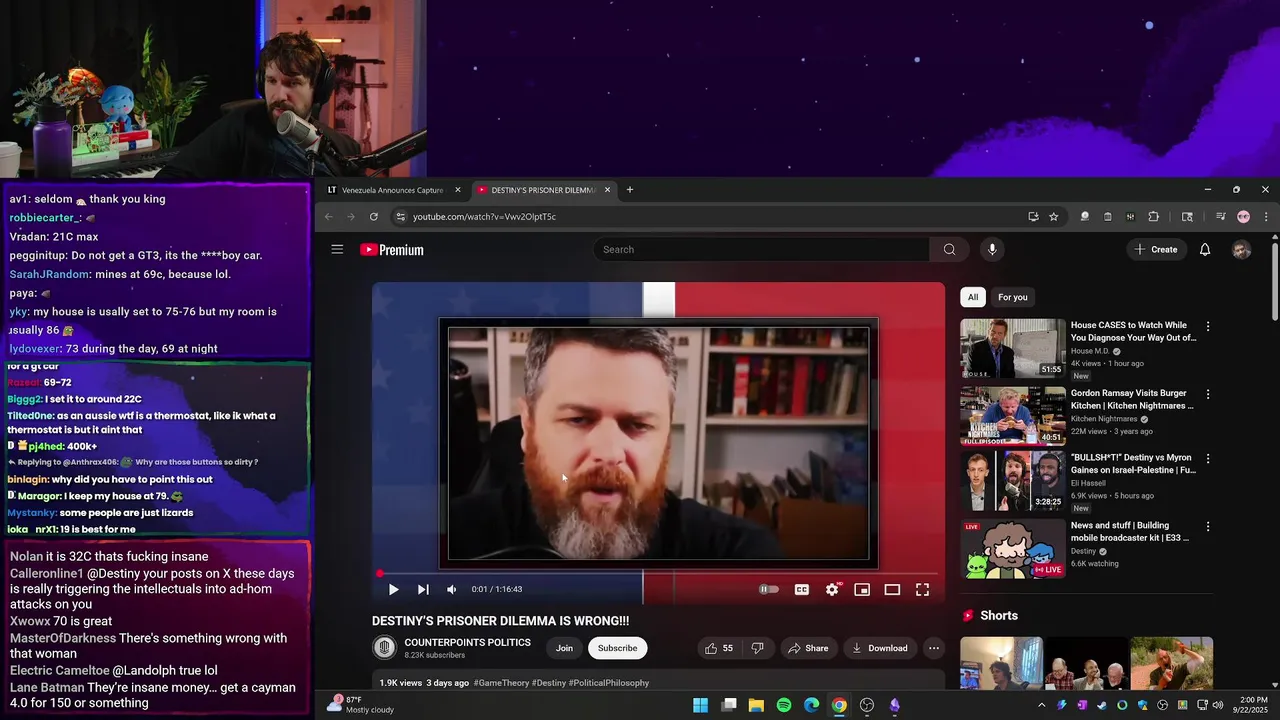Screen dimensions: 1280x720
Task: Bookmark this page with star icon
Action: point(1054,217)
